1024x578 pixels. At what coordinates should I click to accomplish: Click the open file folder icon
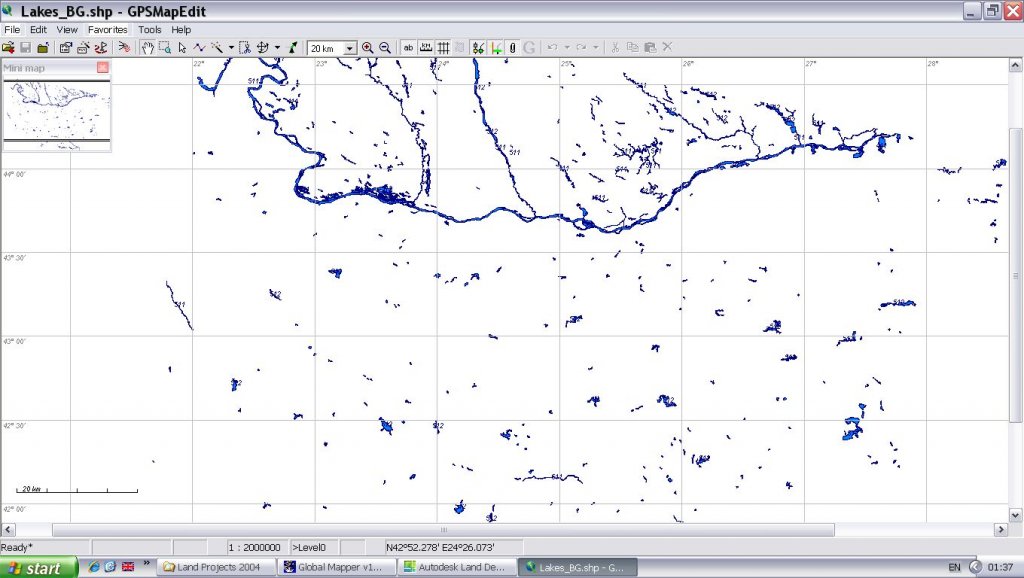click(x=8, y=47)
